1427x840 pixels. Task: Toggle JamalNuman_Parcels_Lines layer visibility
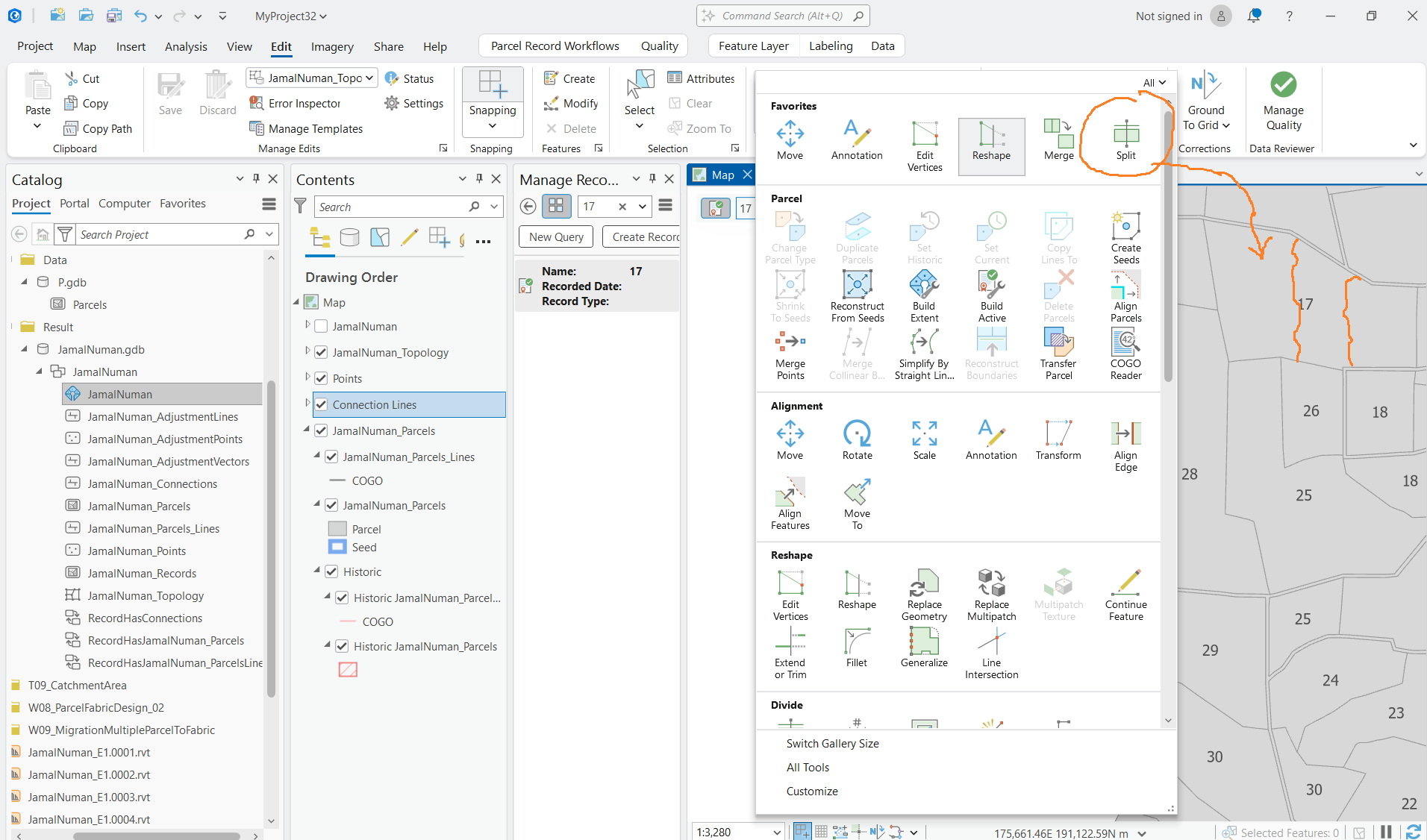click(x=332, y=457)
